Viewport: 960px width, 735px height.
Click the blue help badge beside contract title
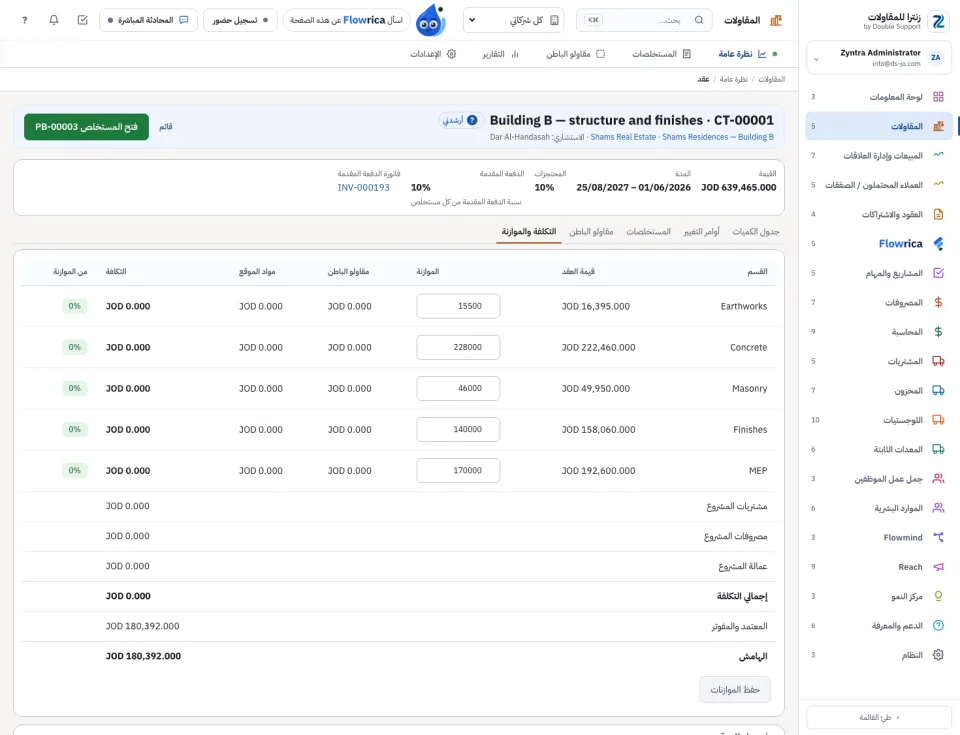(472, 120)
